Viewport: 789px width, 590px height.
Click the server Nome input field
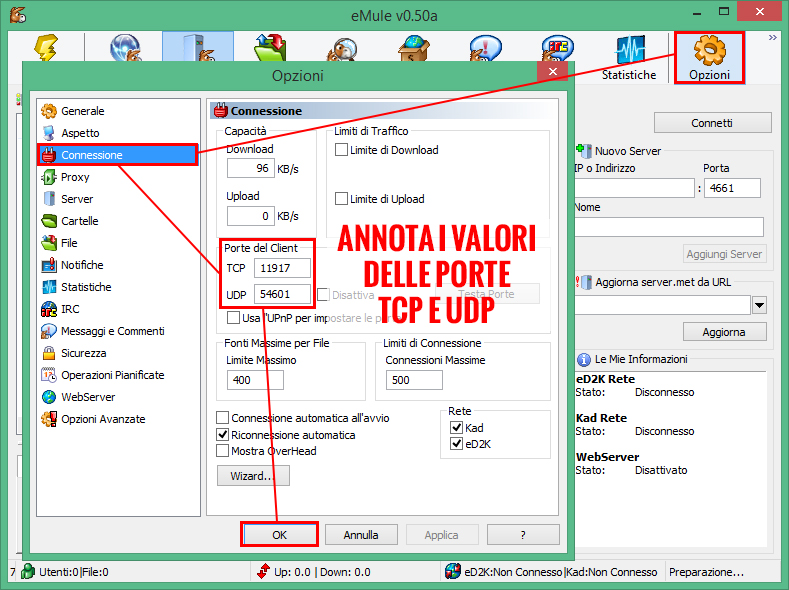(669, 227)
